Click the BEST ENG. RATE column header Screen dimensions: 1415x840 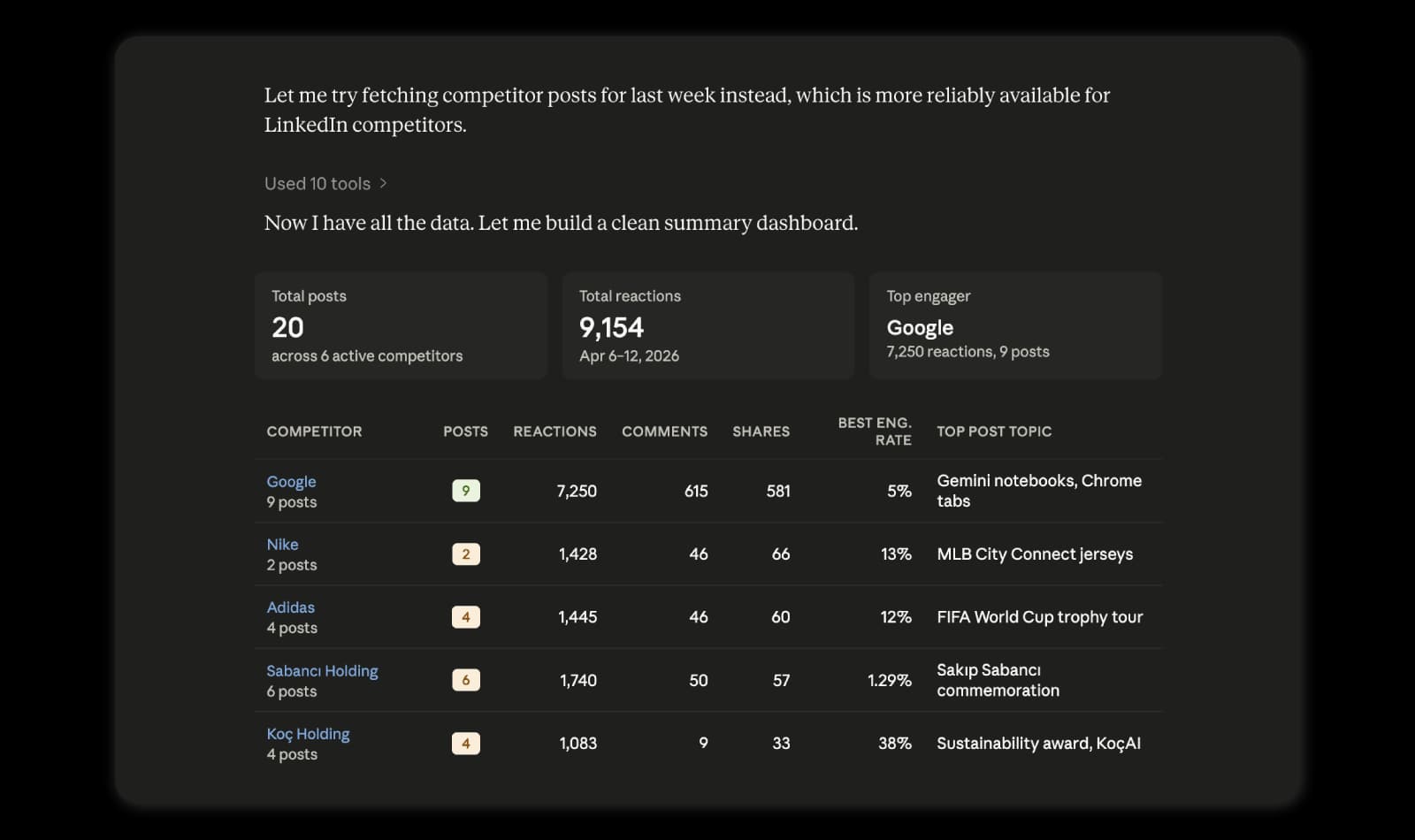875,431
